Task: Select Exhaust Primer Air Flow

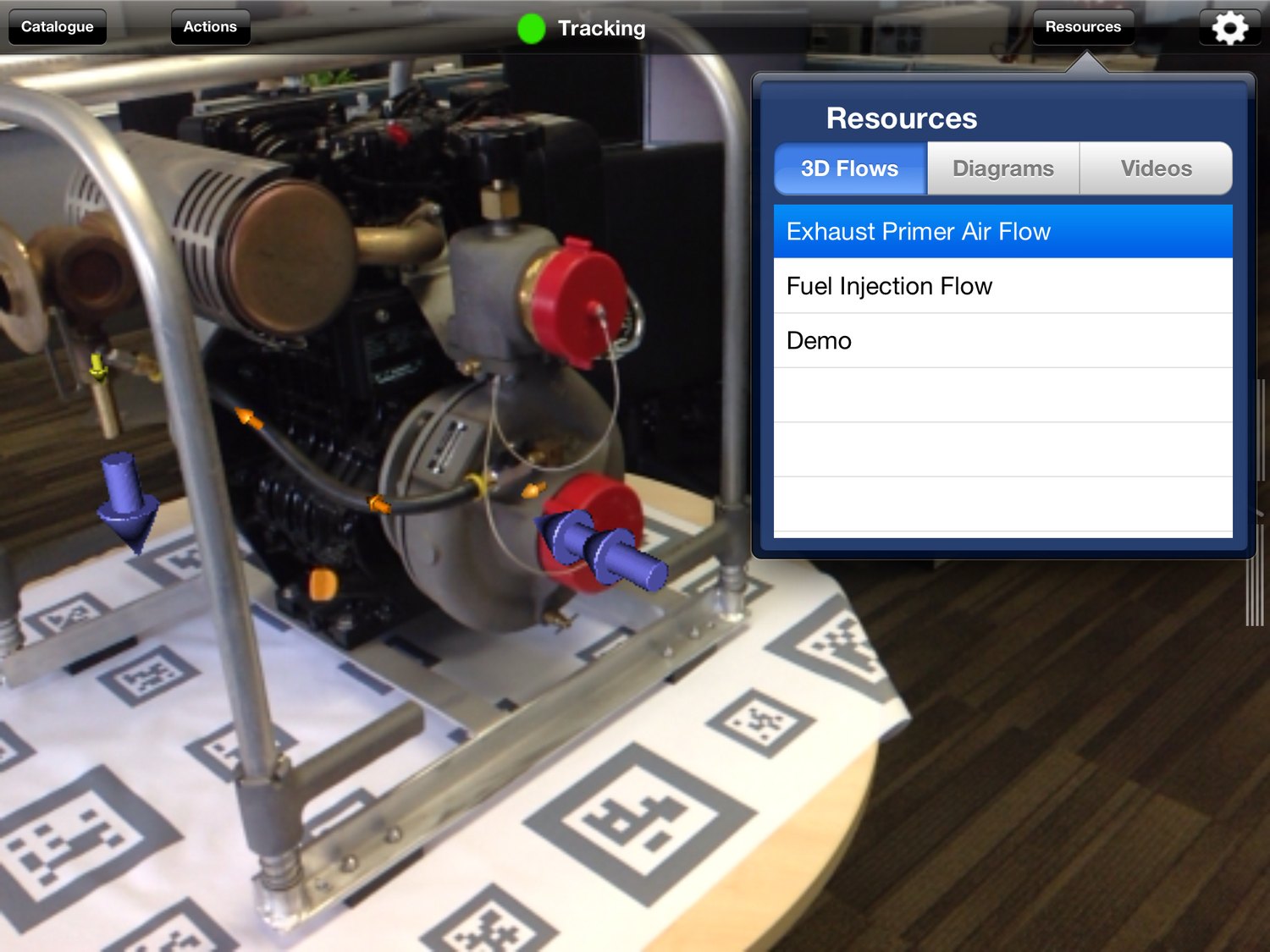Action: point(1003,231)
